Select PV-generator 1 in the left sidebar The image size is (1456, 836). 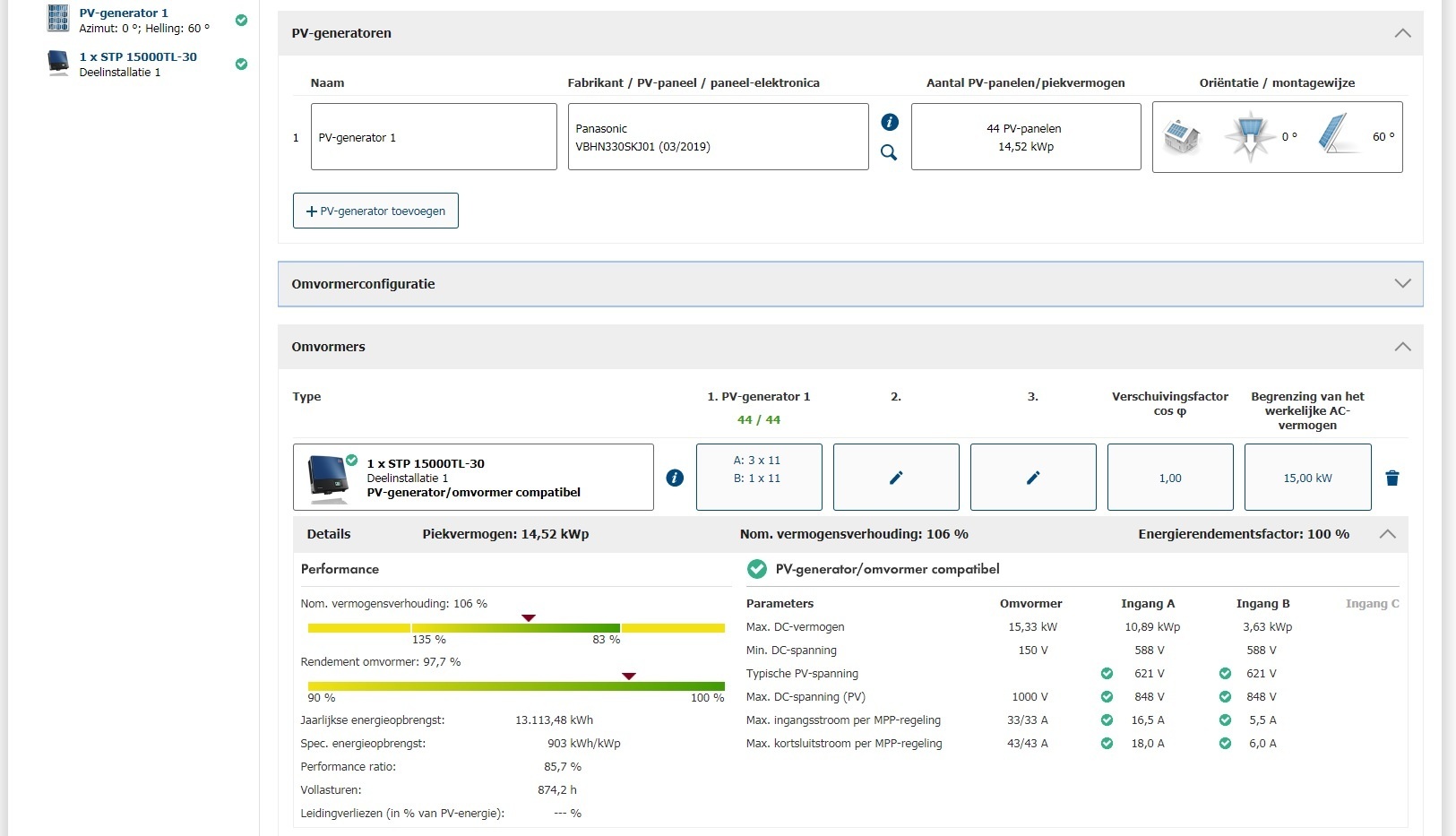point(124,13)
